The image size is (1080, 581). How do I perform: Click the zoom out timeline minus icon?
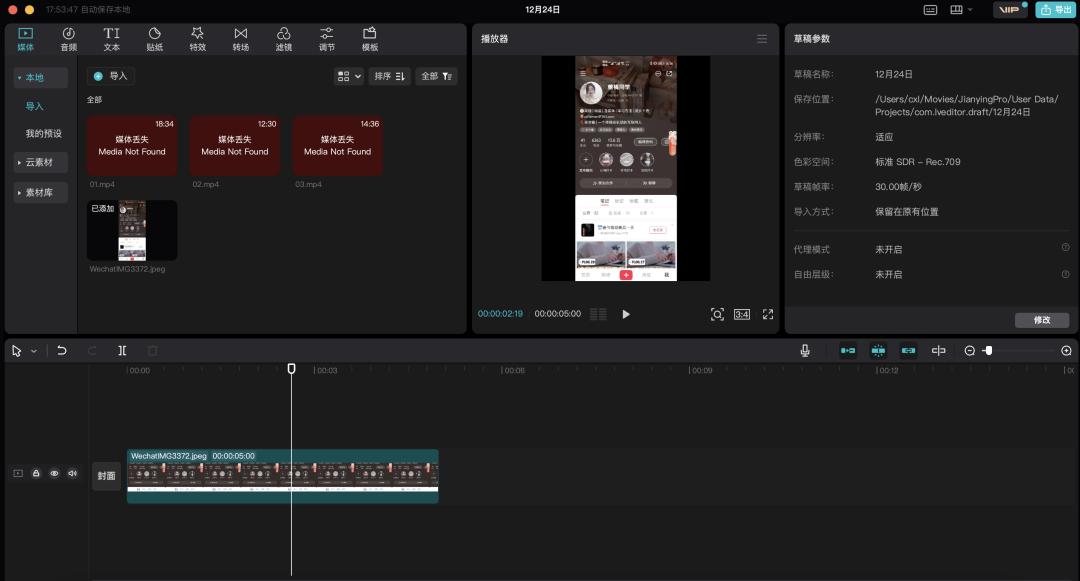pyautogui.click(x=969, y=351)
